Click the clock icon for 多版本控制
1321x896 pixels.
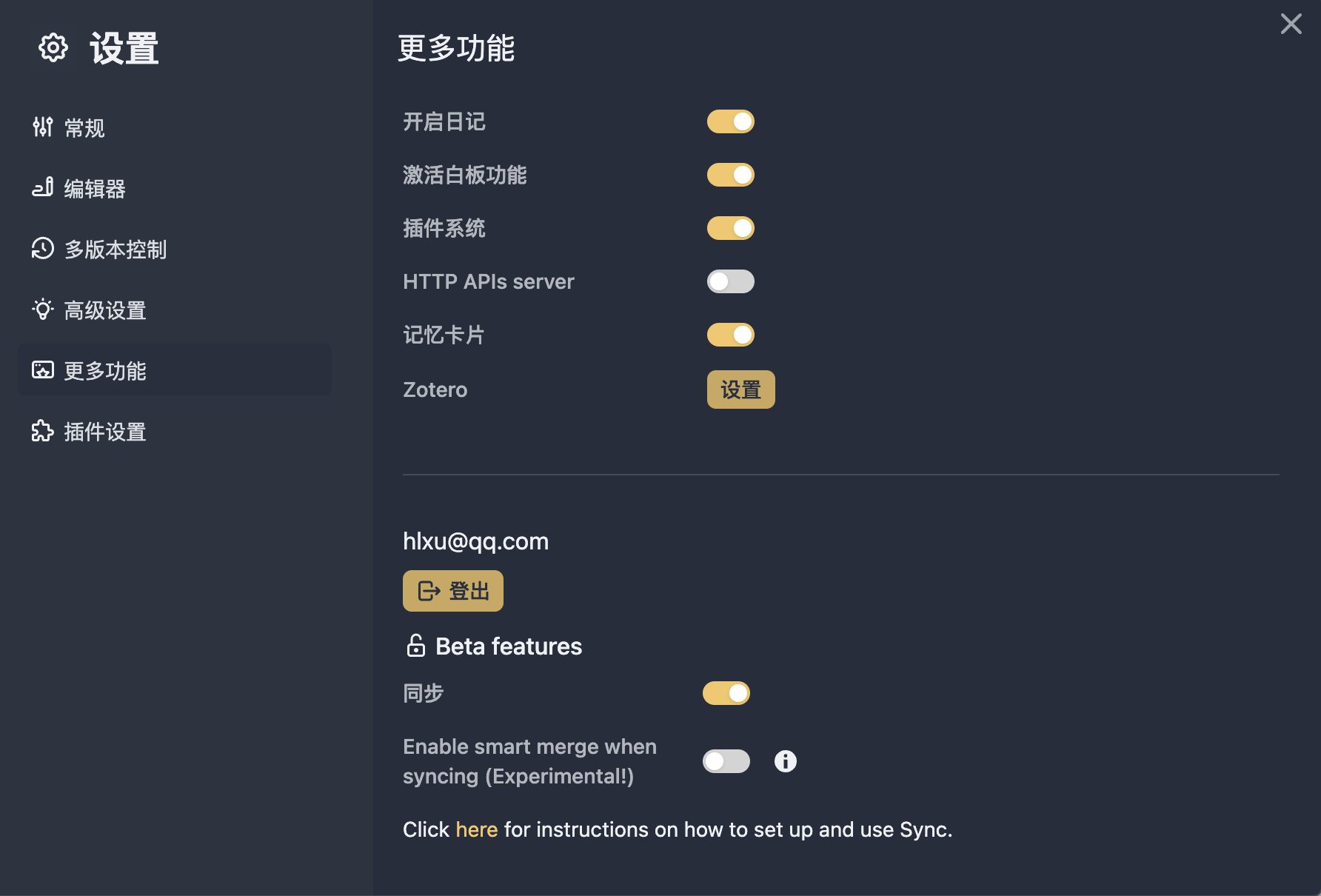point(42,250)
